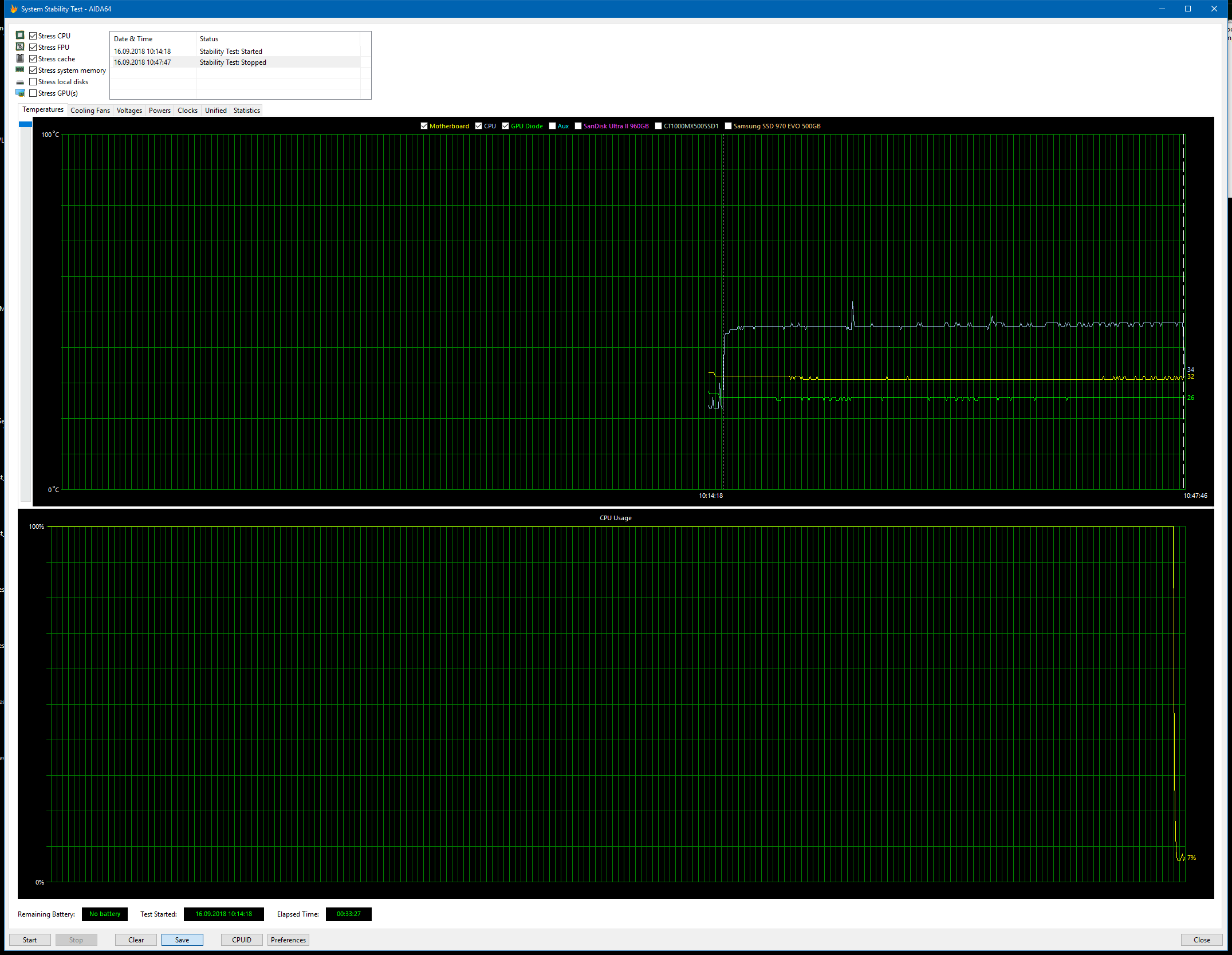Show Samsung SSD 970 EVO temperature
Screen dimensions: 1232x955
click(x=728, y=126)
